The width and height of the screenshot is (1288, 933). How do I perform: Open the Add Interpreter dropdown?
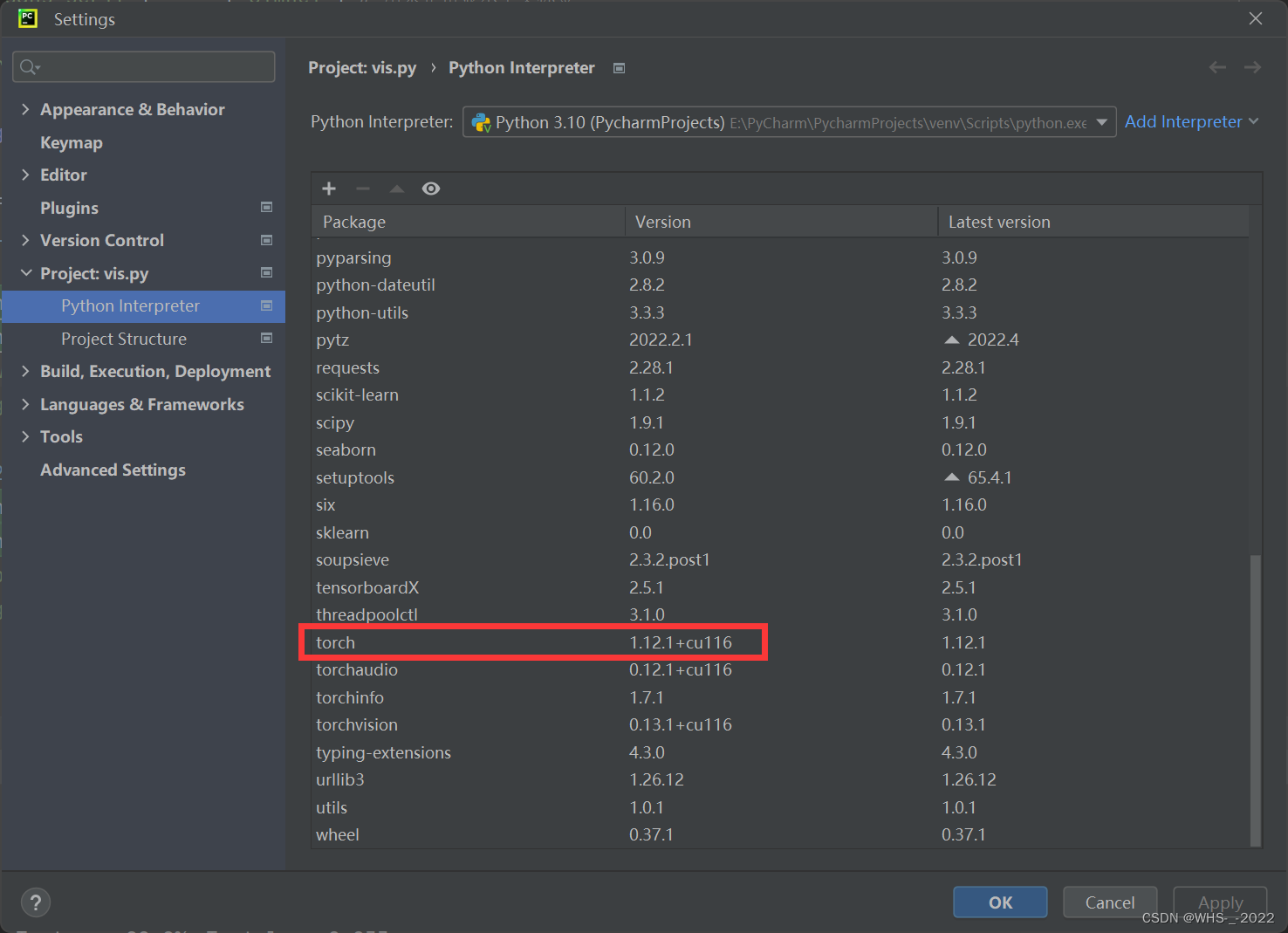(1191, 121)
